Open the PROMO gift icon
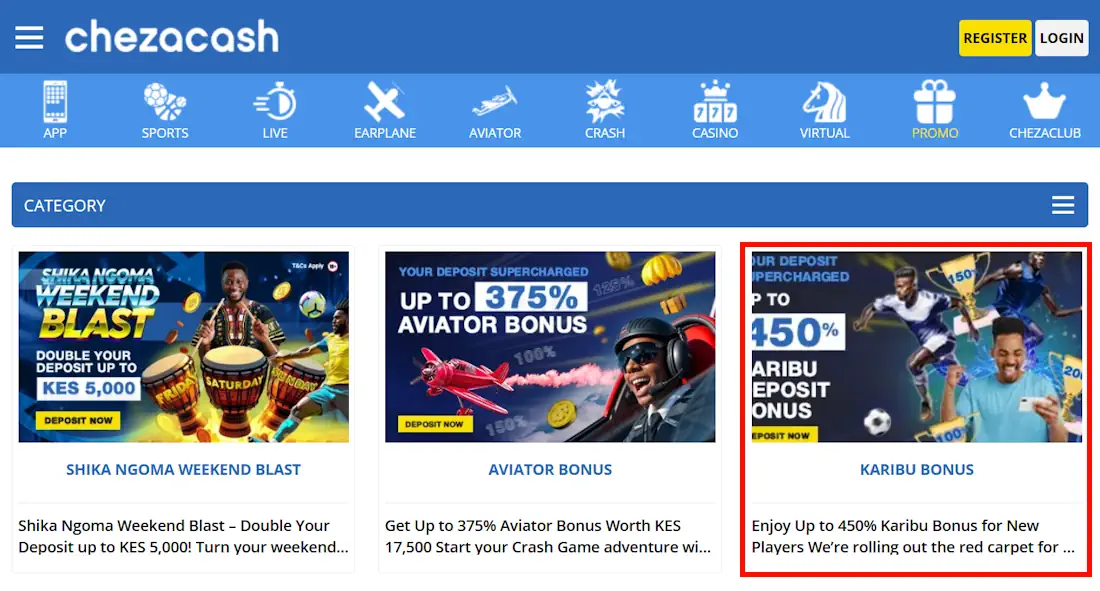The image size is (1100, 591). [934, 102]
